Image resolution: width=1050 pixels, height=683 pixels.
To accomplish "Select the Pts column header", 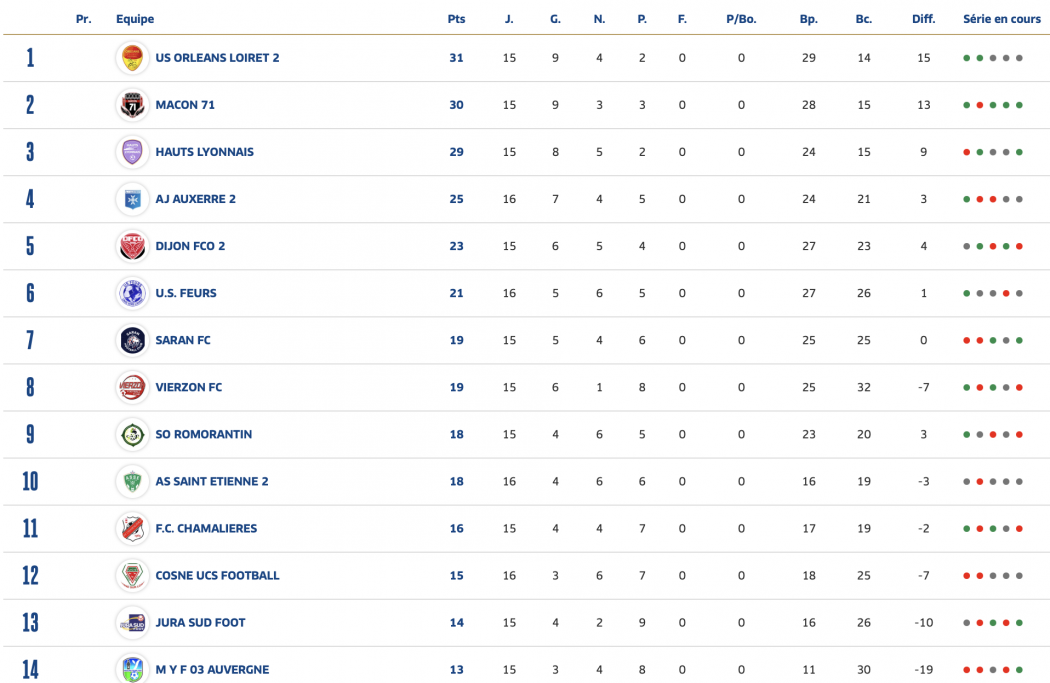I will pos(456,19).
